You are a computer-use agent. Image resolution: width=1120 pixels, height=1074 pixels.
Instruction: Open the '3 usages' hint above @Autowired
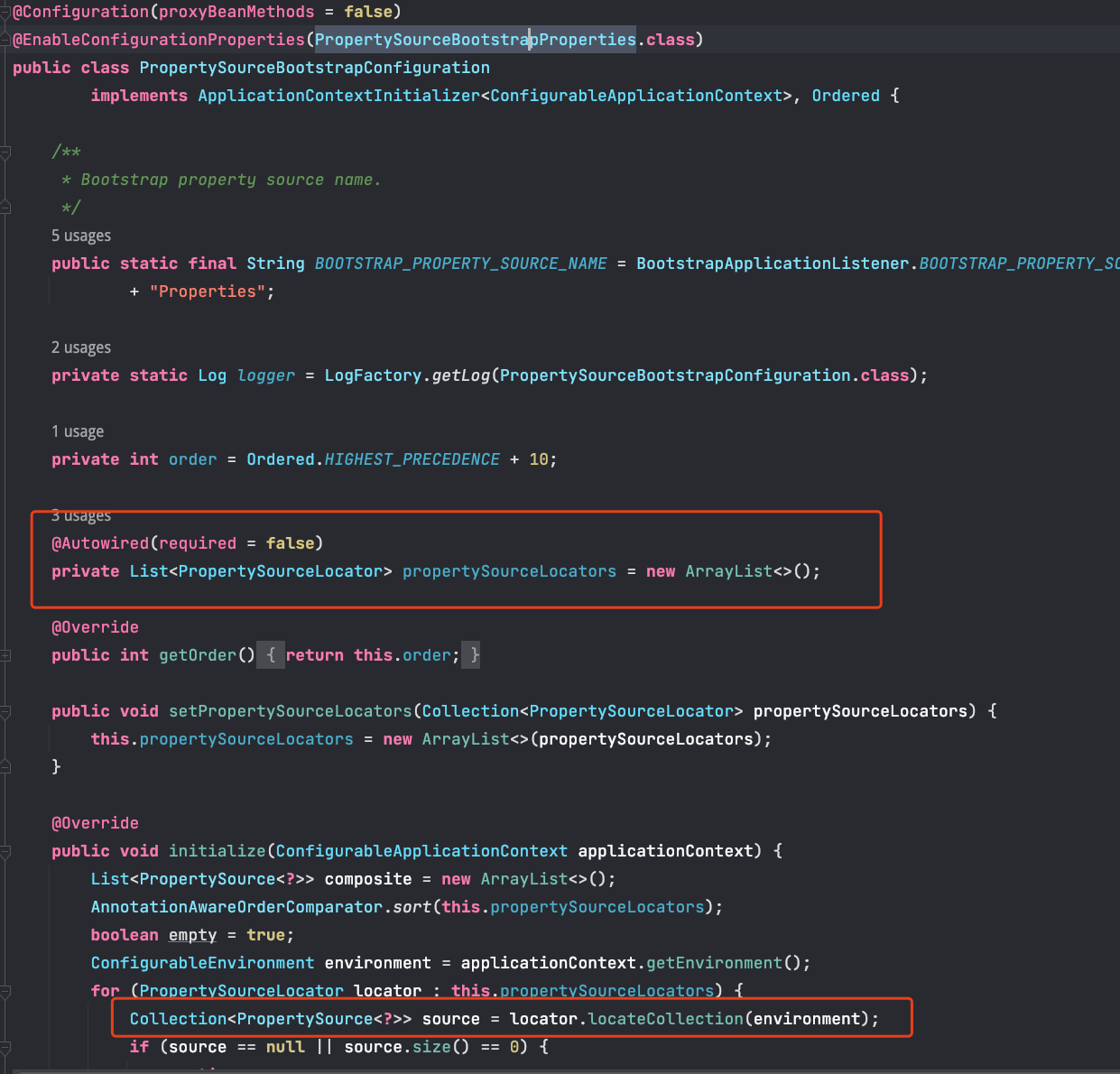(x=81, y=515)
